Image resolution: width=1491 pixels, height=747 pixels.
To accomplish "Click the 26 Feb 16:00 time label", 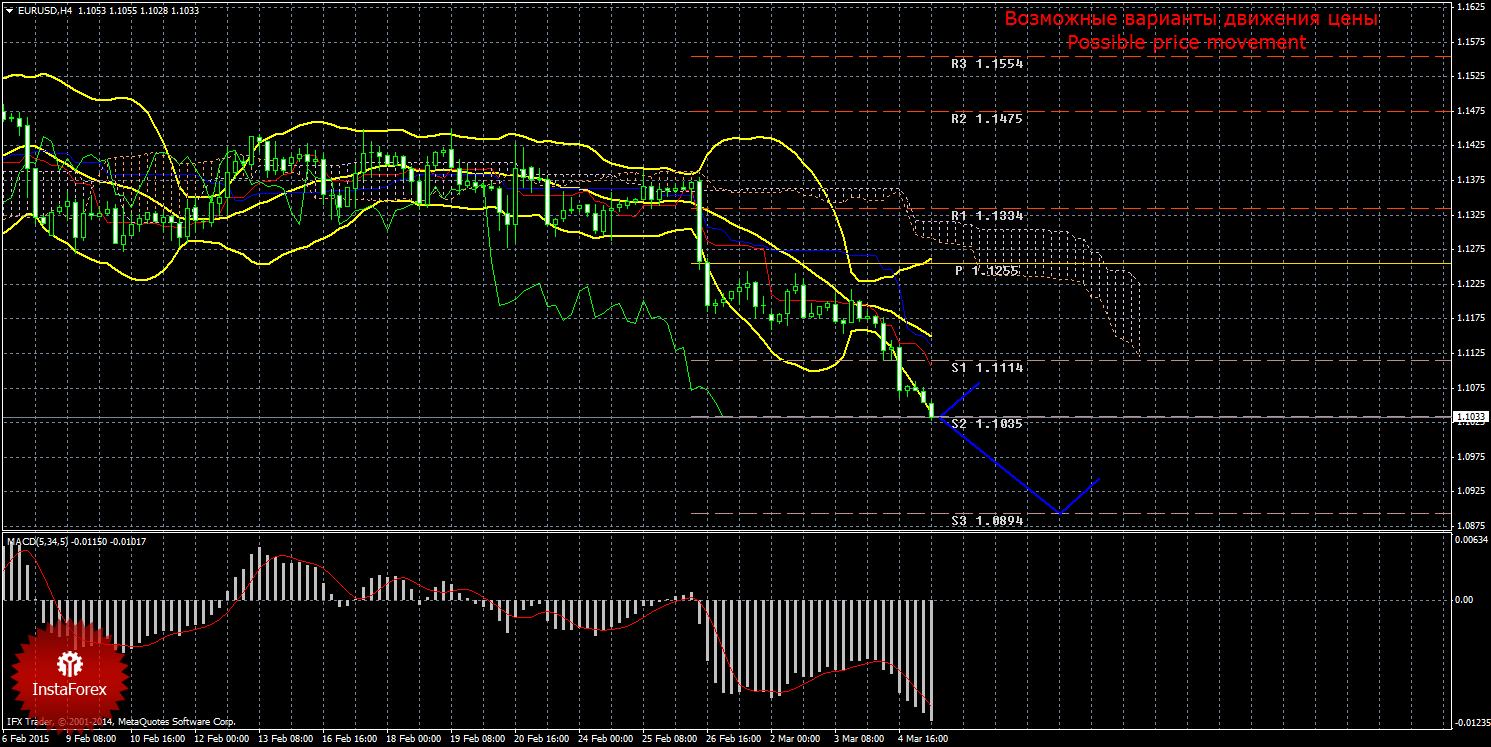I will 733,740.
